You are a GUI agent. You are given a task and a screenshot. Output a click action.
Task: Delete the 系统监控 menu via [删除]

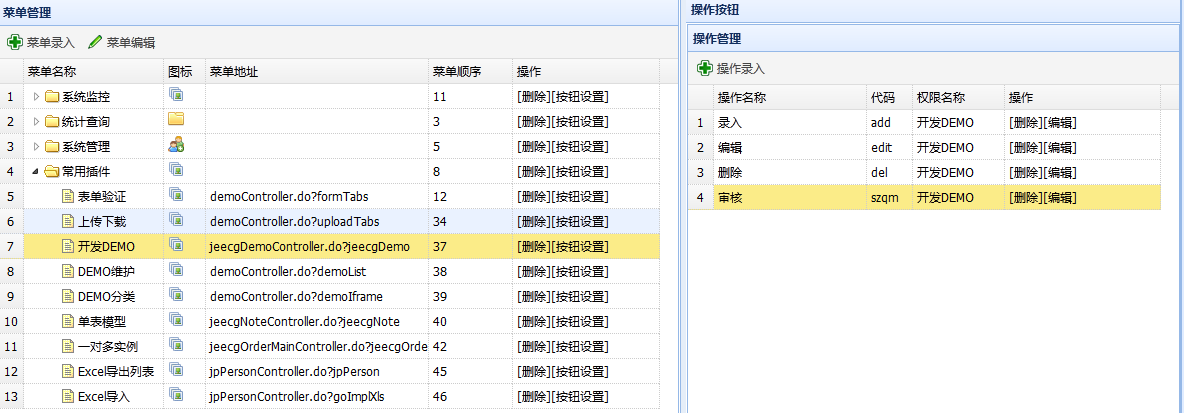point(534,97)
